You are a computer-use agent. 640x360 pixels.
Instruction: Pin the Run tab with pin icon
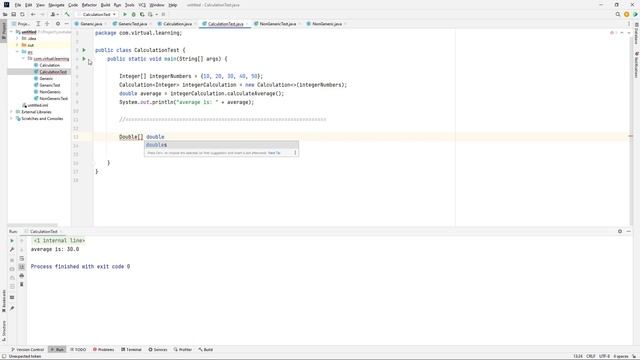12,308
